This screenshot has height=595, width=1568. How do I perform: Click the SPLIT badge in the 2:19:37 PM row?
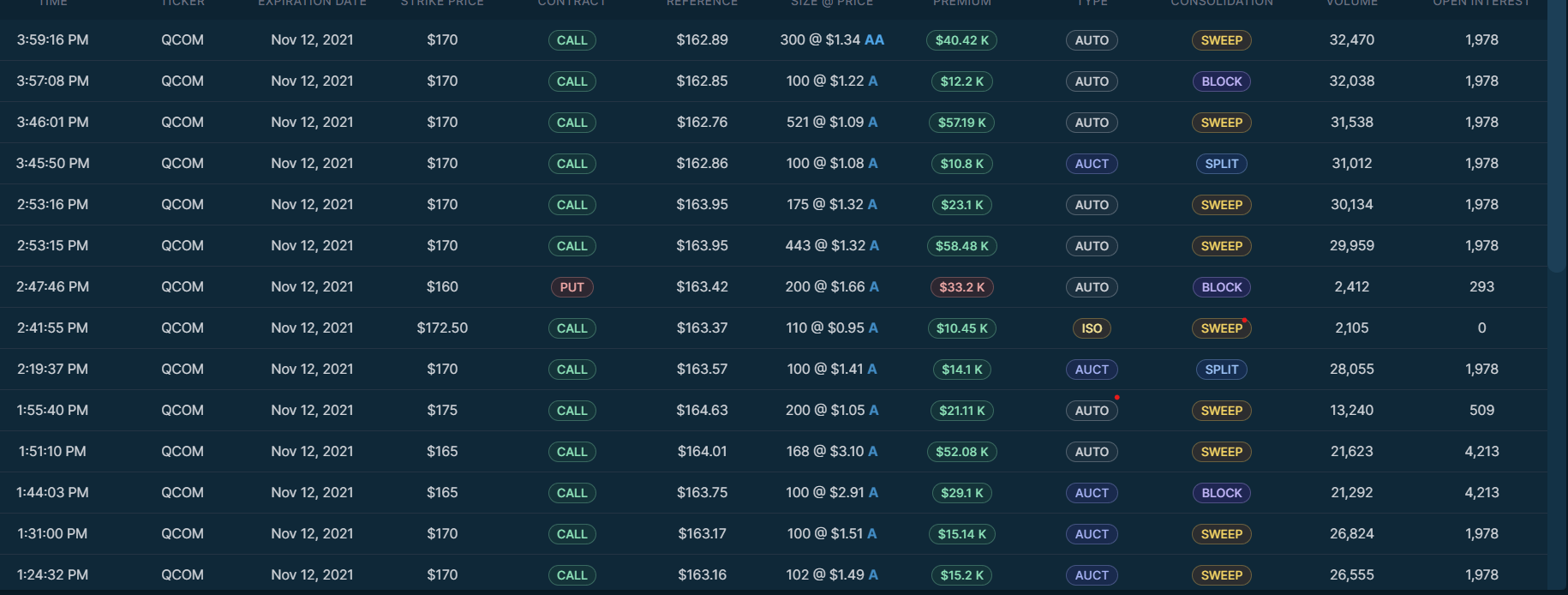[1221, 370]
